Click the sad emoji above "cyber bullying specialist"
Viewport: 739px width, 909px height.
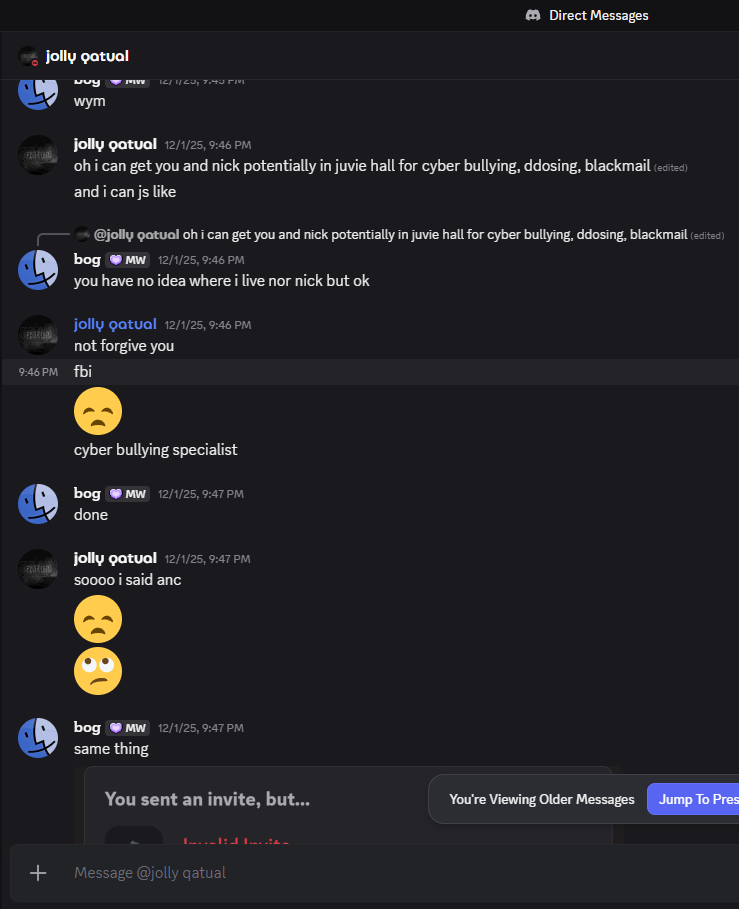pyautogui.click(x=98, y=411)
